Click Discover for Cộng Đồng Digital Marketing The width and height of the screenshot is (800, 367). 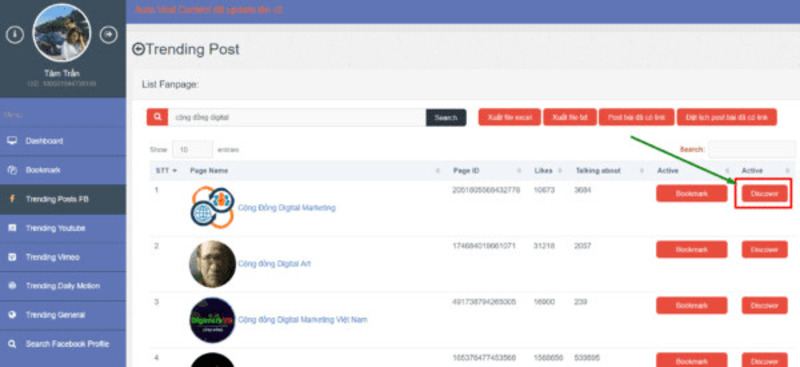coord(764,193)
